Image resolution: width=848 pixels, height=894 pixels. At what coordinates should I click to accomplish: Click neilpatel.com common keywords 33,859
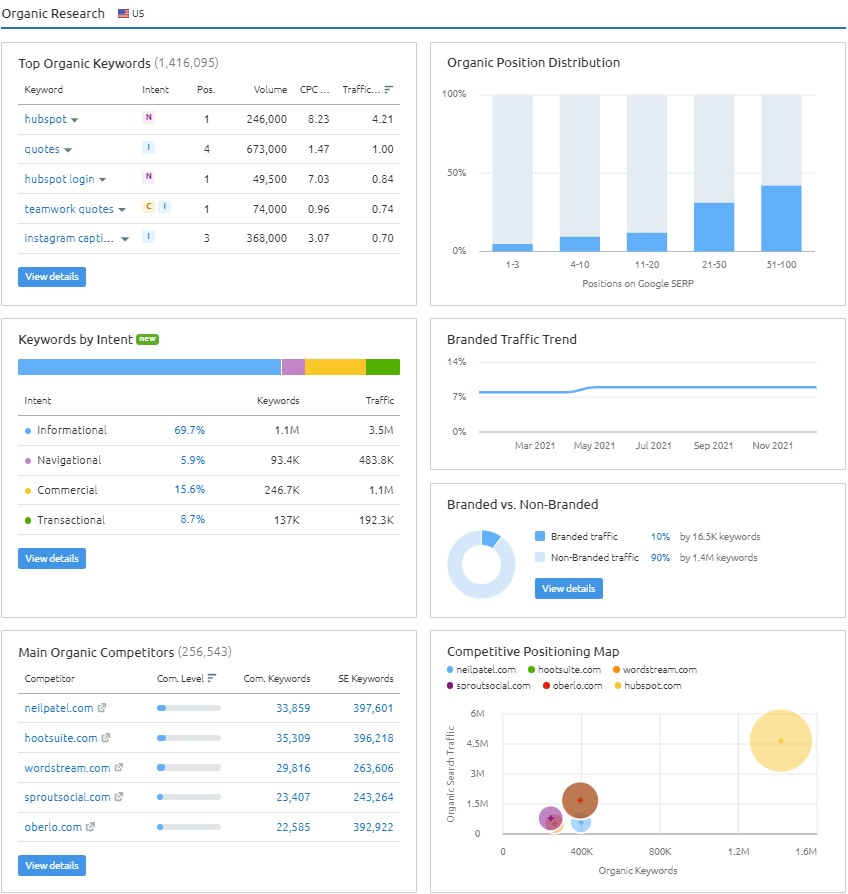293,708
